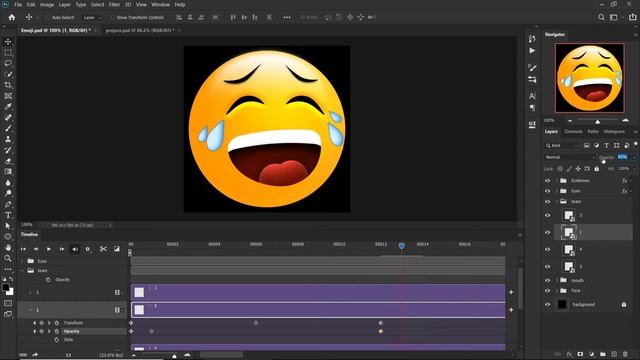
Task: Open the Kind filter dropdown
Action: [562, 145]
